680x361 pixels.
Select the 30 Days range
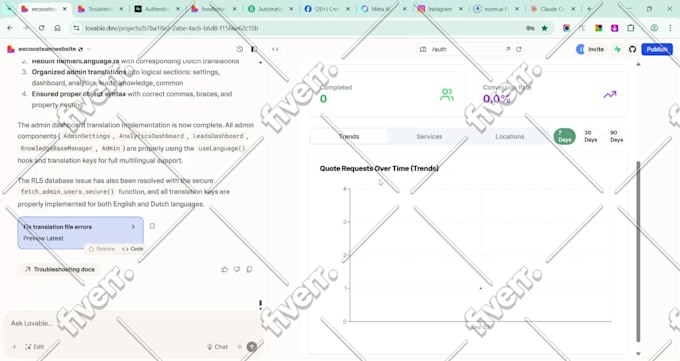[590, 136]
